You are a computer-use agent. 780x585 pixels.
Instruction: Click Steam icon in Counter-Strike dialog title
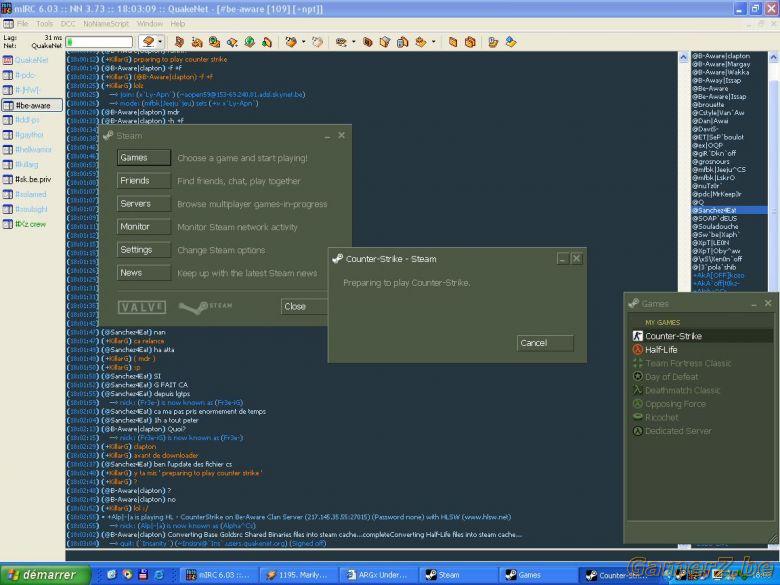(x=338, y=259)
